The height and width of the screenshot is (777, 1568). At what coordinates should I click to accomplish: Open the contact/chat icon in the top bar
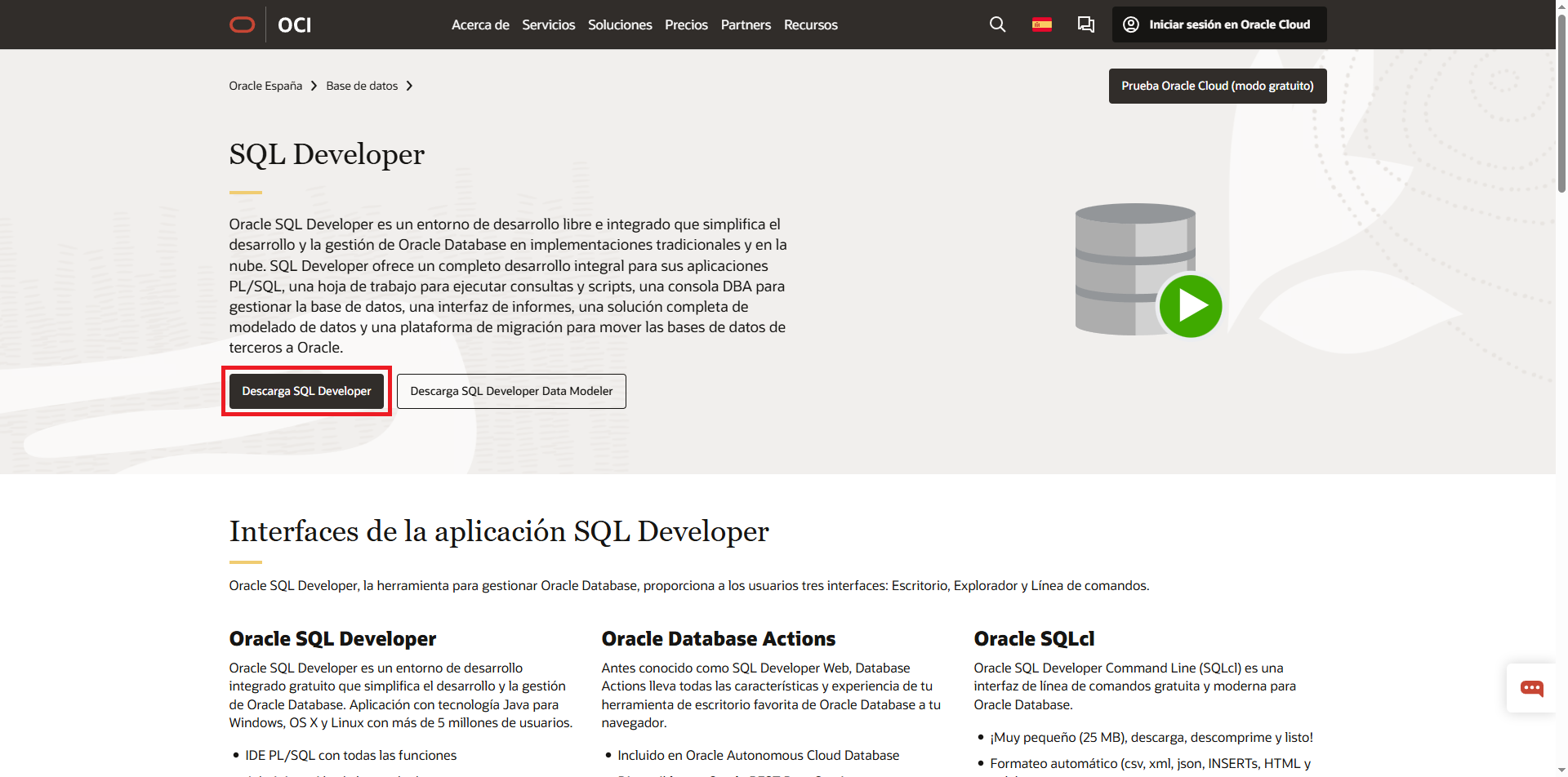pyautogui.click(x=1085, y=24)
